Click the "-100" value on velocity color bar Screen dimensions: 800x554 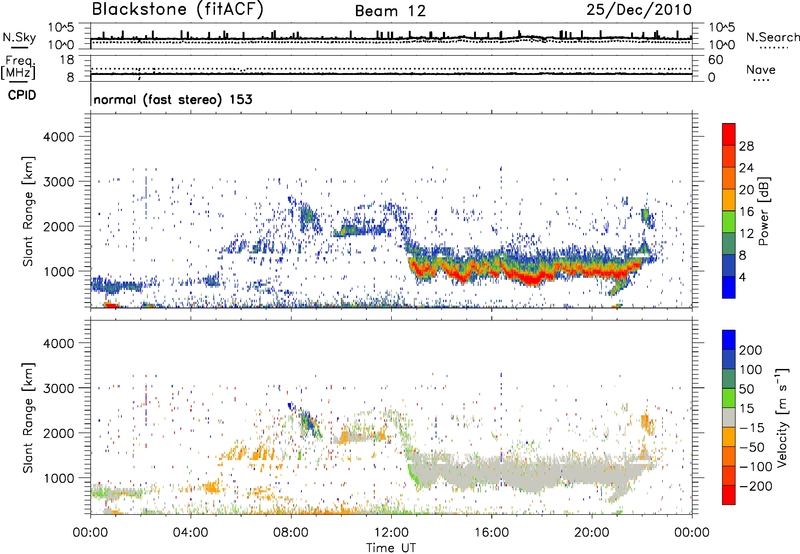(756, 467)
